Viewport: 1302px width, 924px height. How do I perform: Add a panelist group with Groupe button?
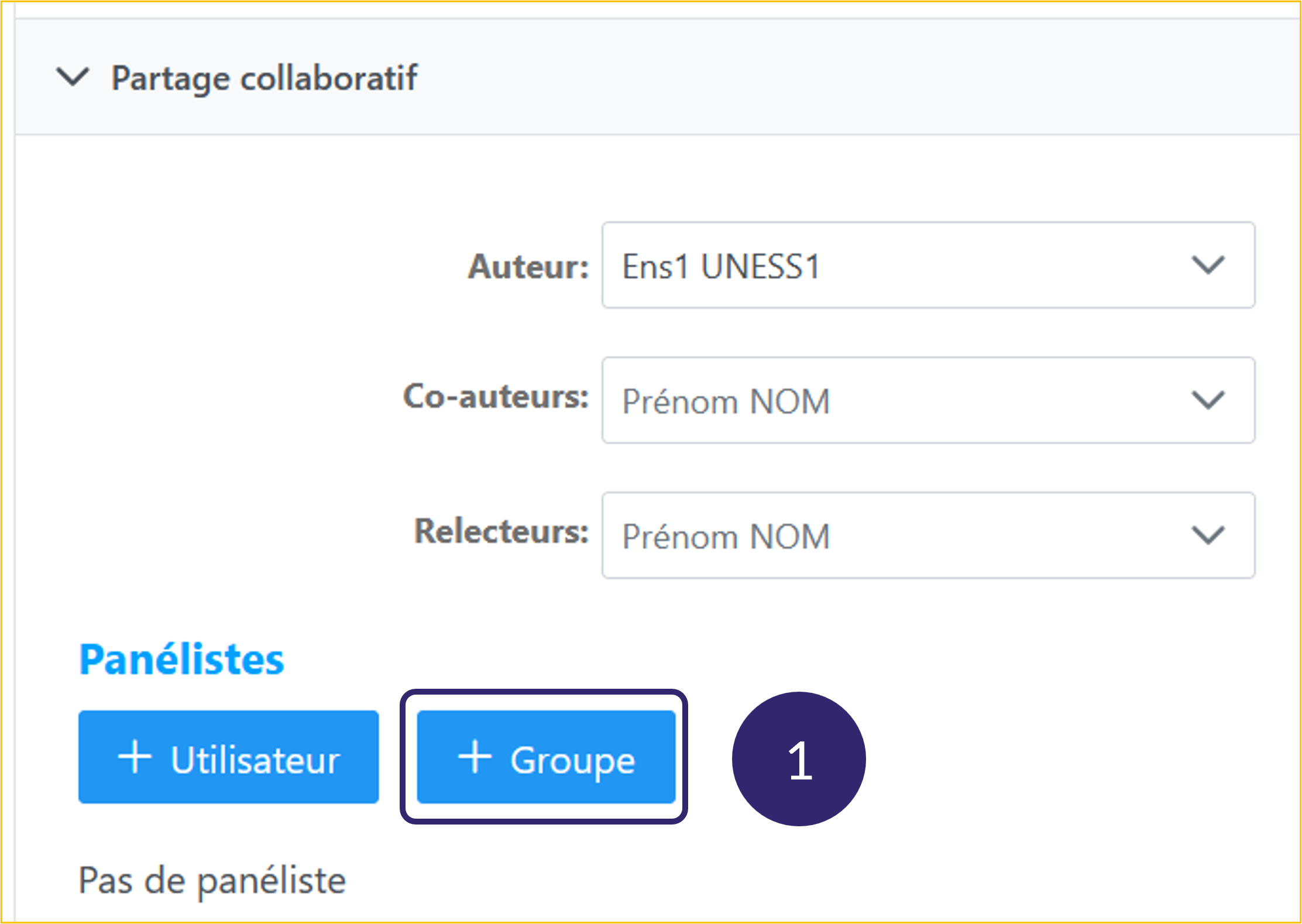pos(546,757)
